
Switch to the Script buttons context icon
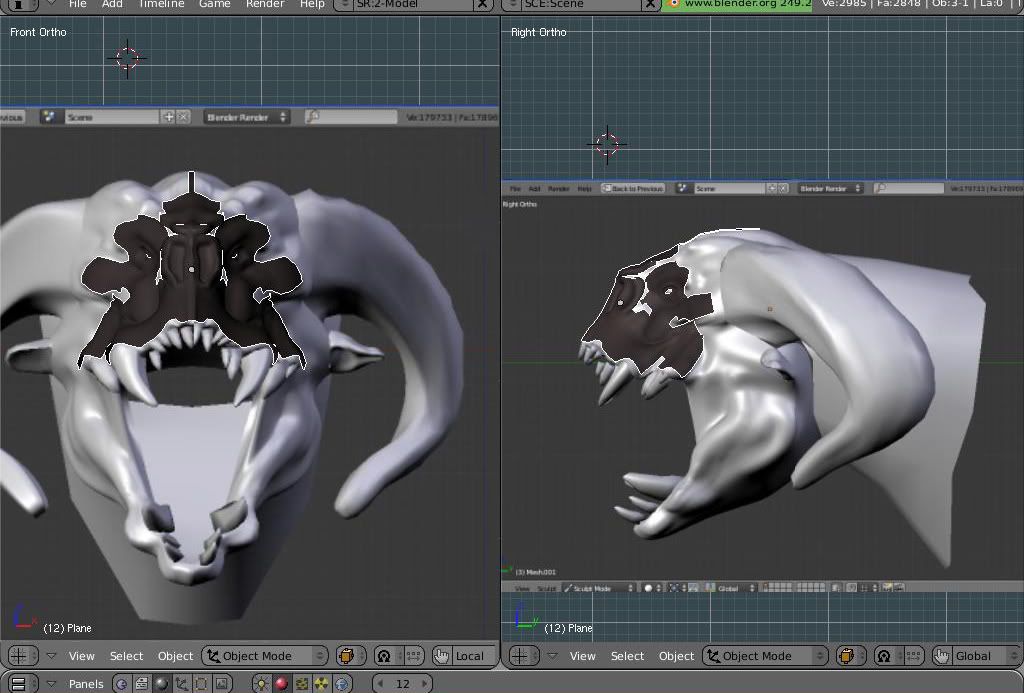pyautogui.click(x=142, y=684)
